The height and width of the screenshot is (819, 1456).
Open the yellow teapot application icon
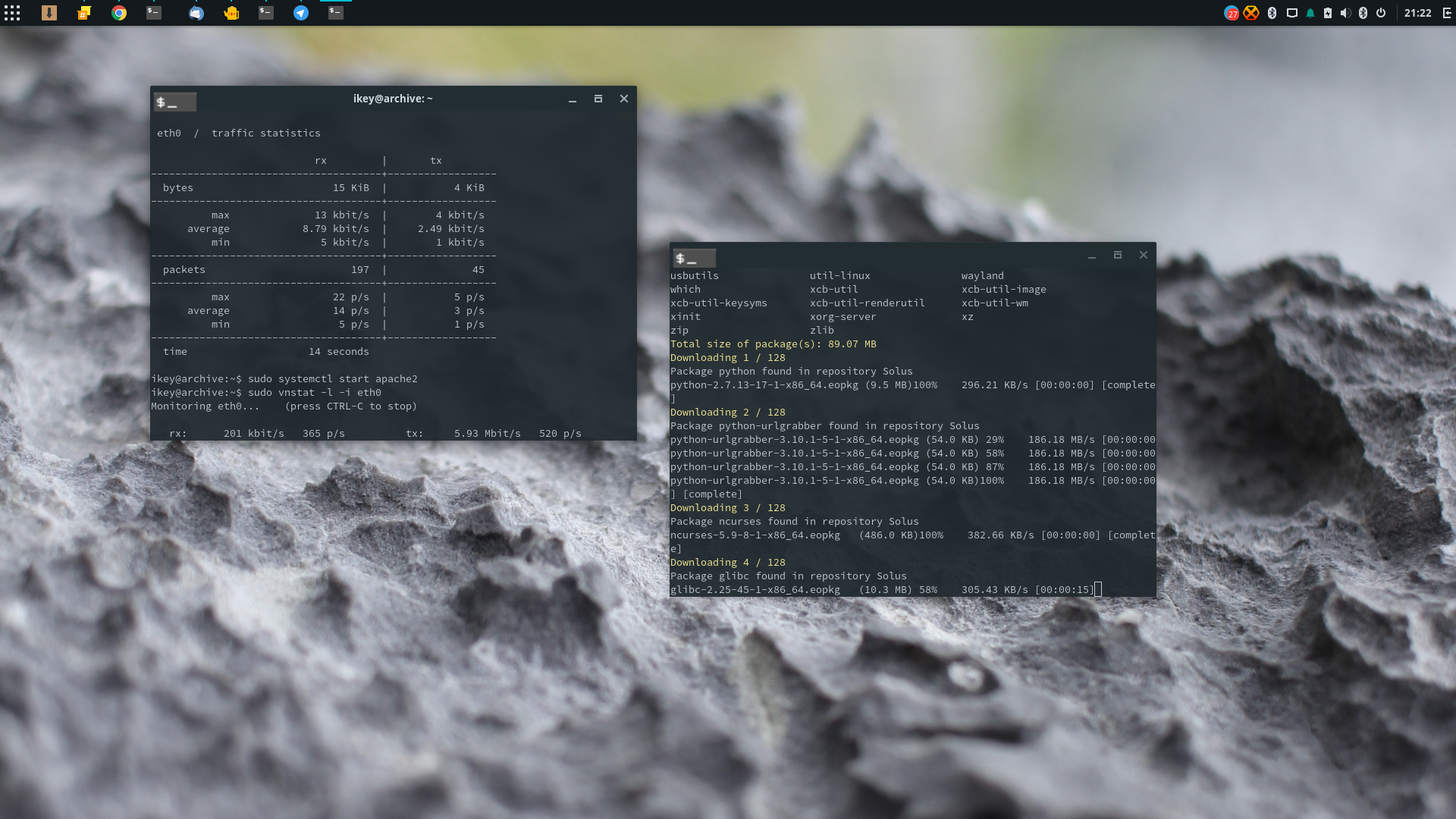231,13
